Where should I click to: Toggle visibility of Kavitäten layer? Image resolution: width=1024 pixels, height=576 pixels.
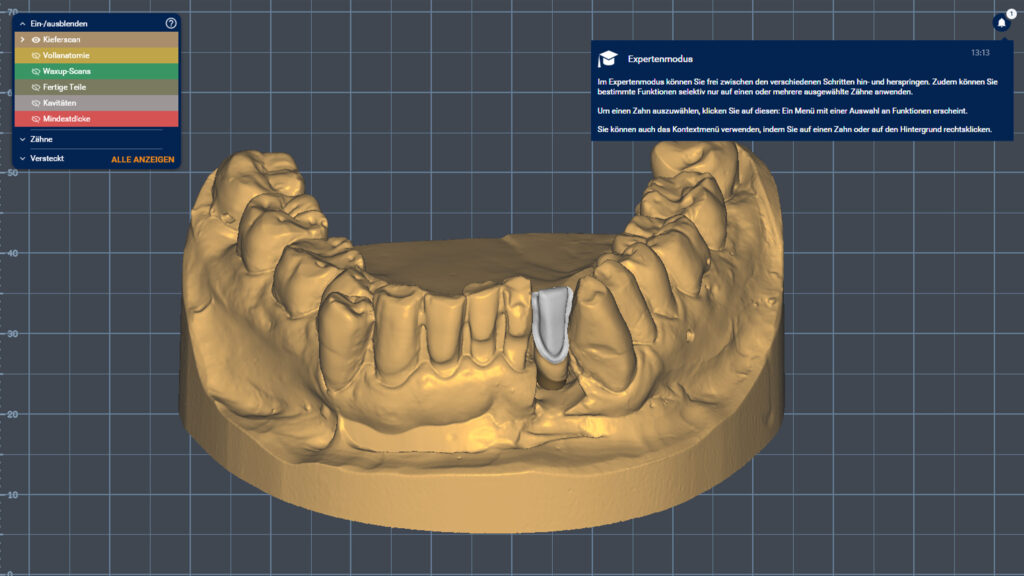pyautogui.click(x=36, y=103)
